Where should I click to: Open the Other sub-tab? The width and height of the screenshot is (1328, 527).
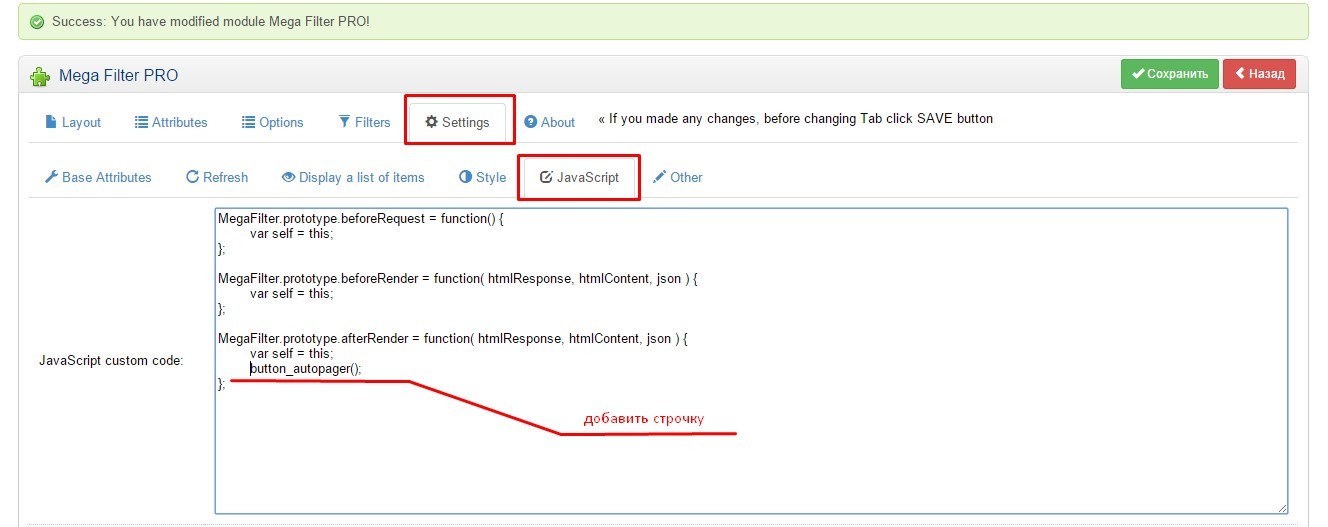[x=677, y=177]
